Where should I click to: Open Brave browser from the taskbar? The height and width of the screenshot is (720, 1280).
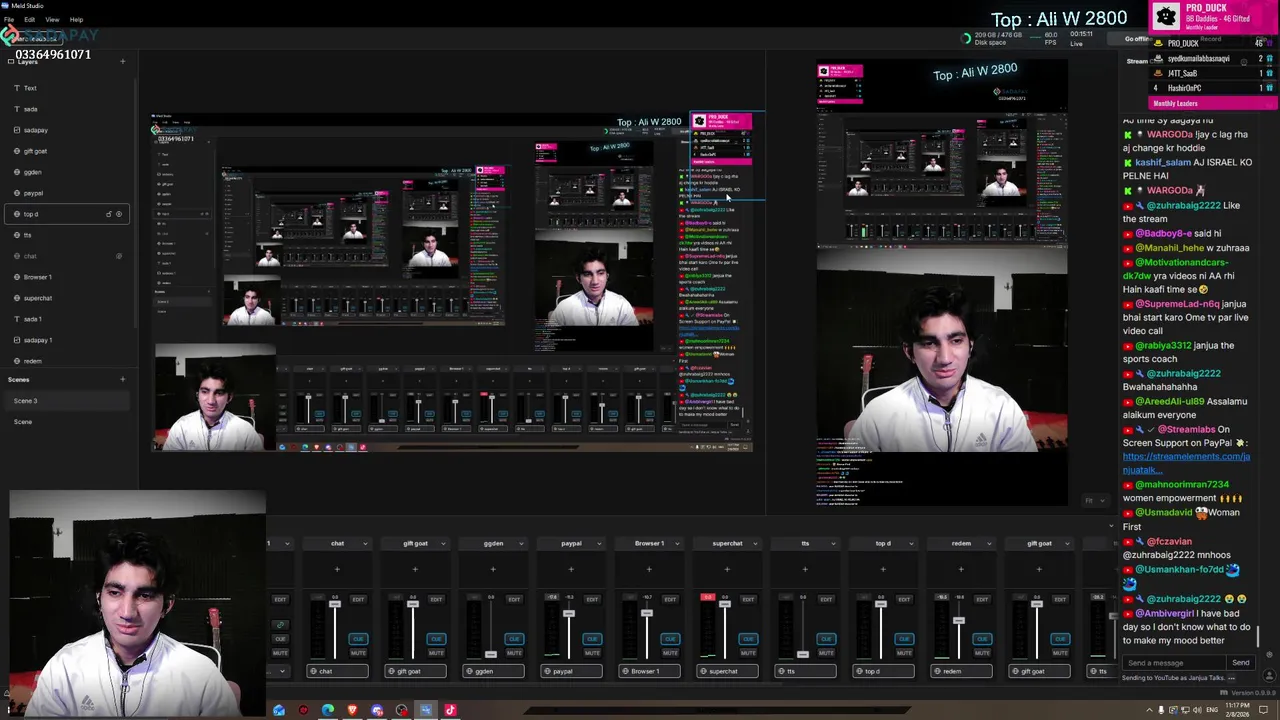tap(352, 710)
